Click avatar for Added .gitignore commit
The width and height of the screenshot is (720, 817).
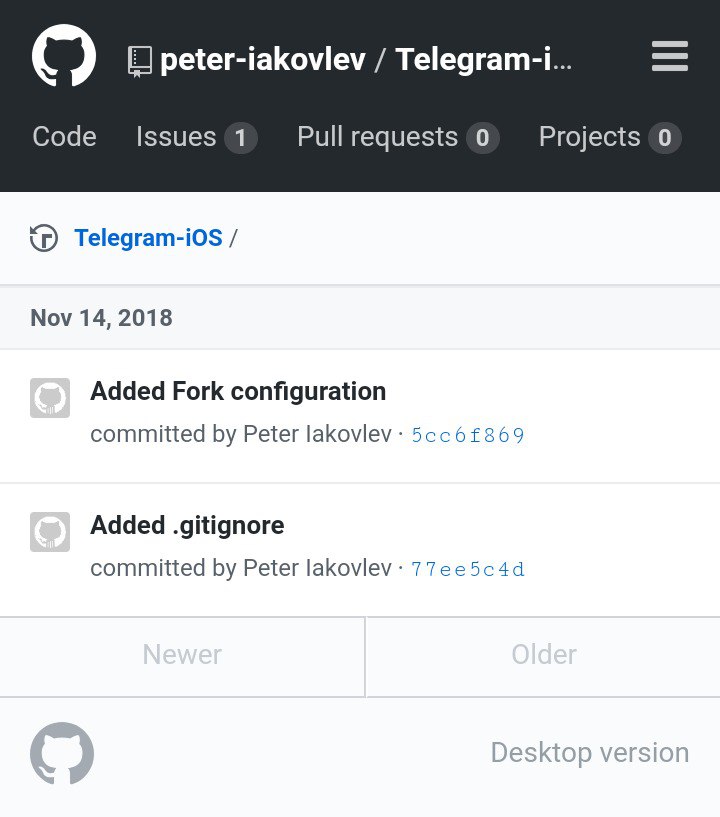(50, 532)
